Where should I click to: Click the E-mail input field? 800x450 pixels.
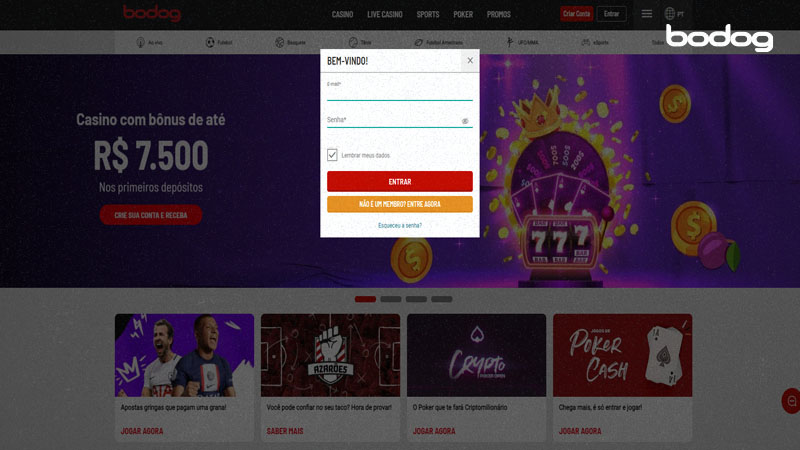[399, 91]
